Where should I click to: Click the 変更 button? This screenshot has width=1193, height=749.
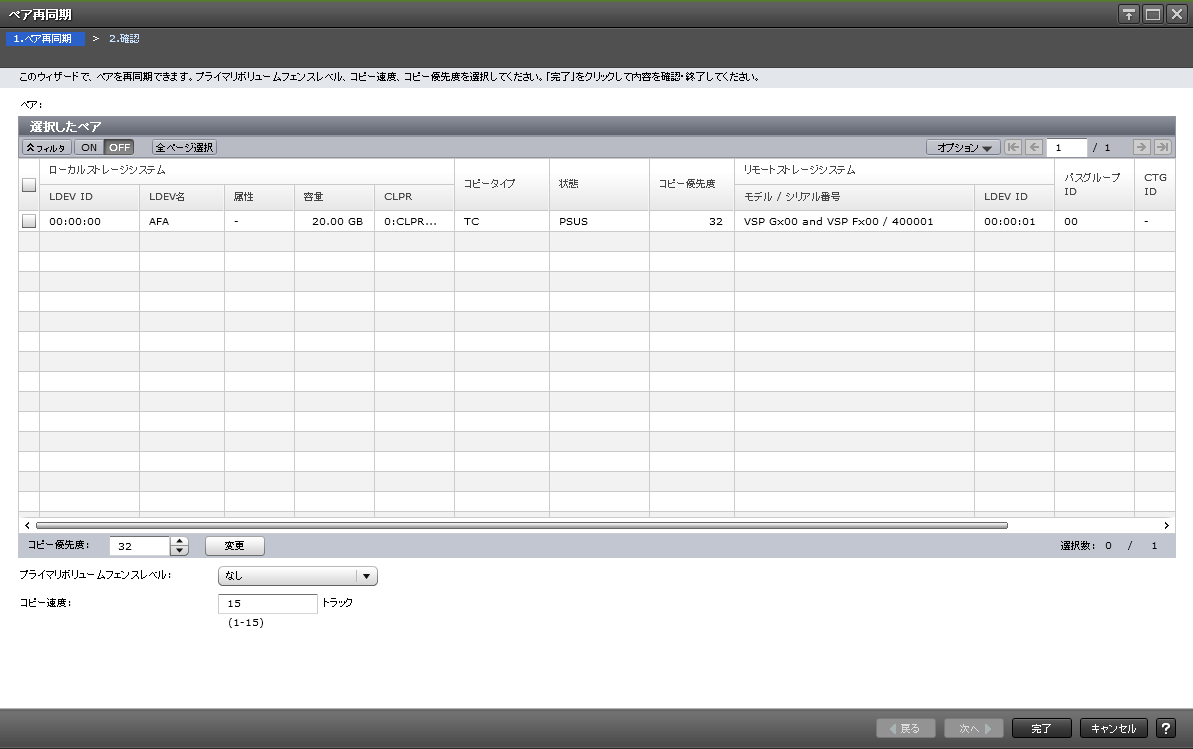click(234, 546)
